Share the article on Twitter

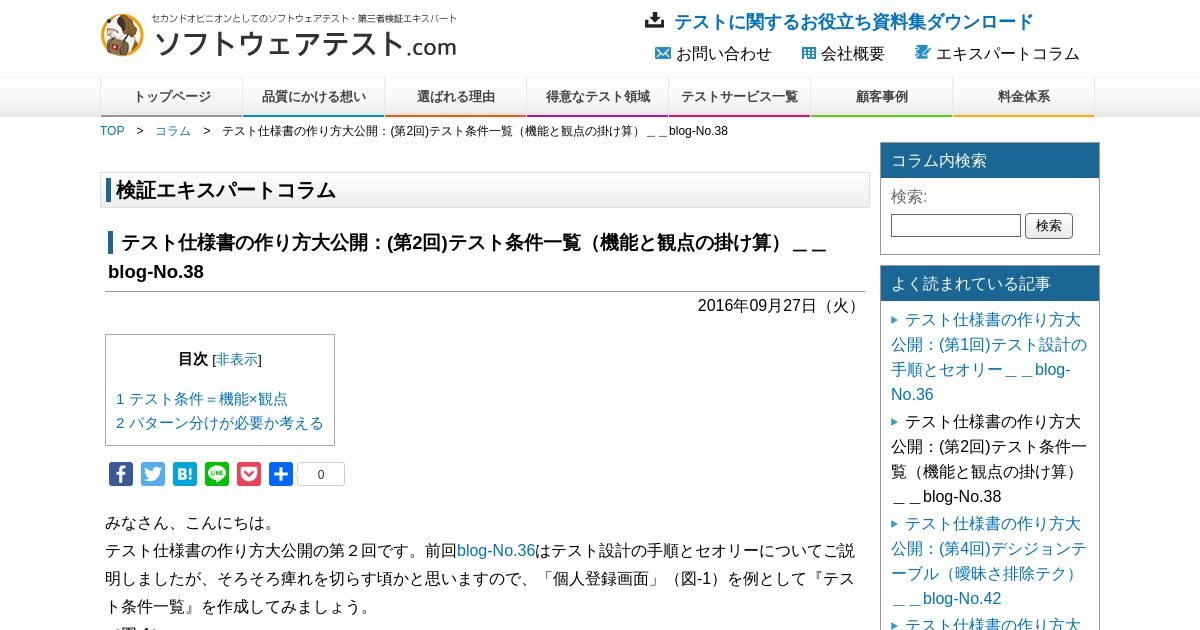[153, 474]
